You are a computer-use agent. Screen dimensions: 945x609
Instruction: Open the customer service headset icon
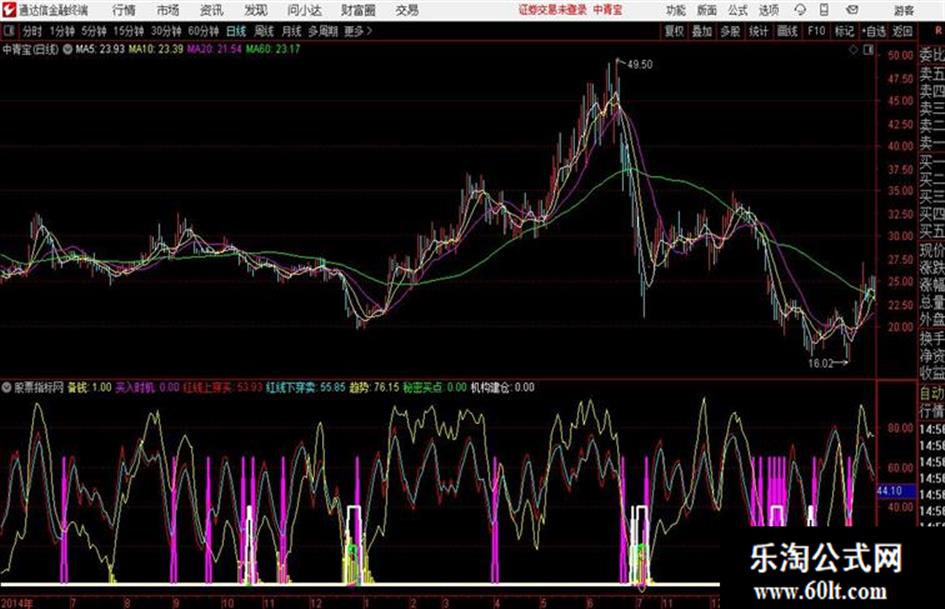pos(800,10)
